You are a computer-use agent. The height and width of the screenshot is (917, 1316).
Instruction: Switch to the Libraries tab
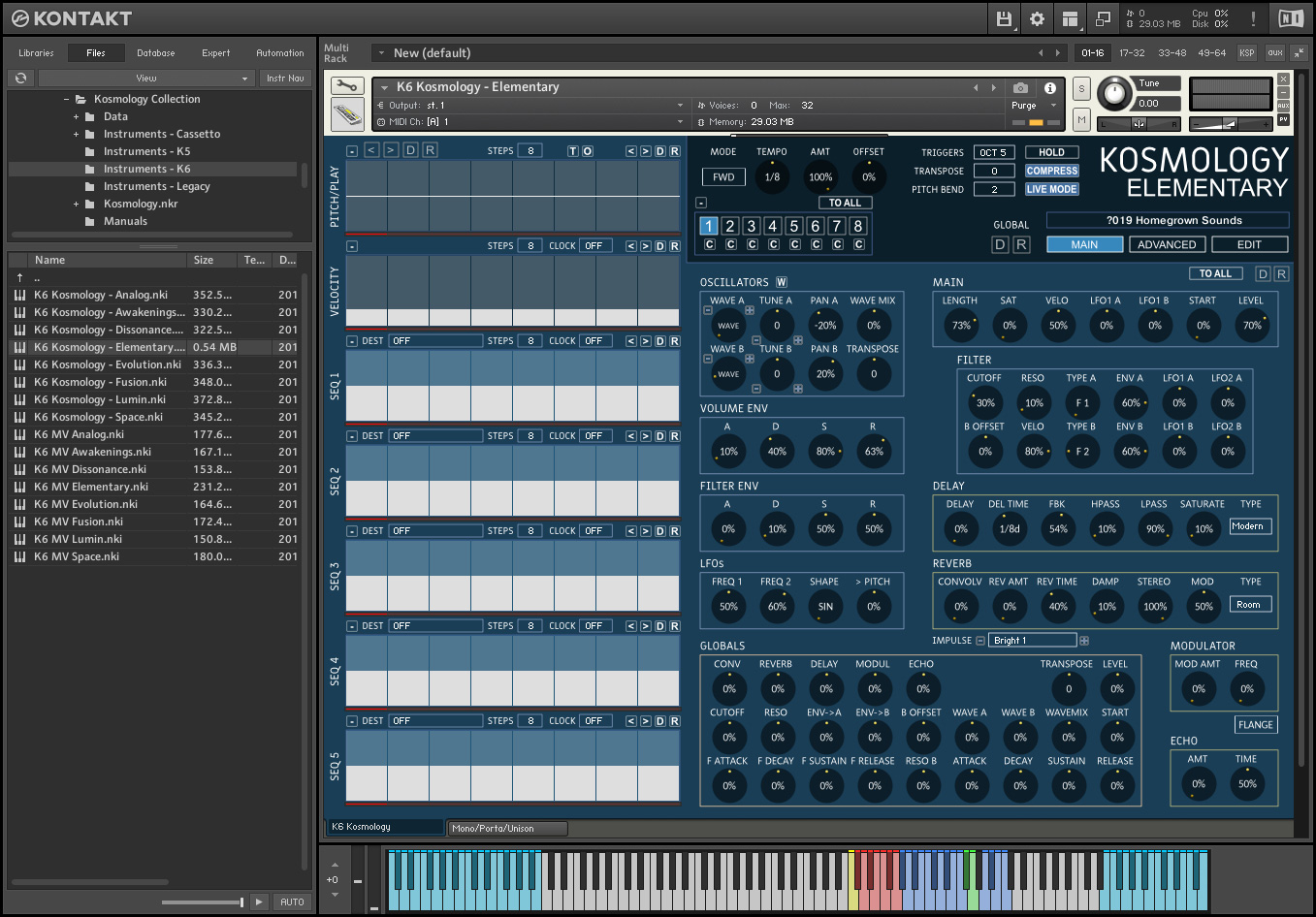(x=36, y=52)
